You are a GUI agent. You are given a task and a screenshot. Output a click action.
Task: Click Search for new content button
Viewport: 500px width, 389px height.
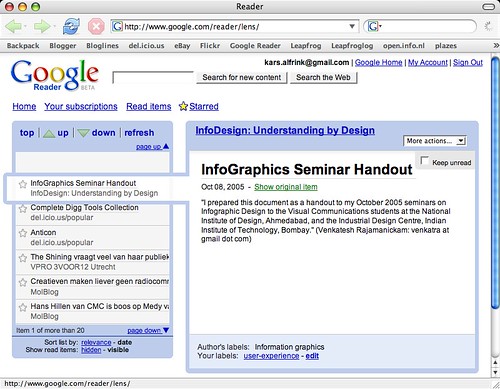(x=242, y=77)
